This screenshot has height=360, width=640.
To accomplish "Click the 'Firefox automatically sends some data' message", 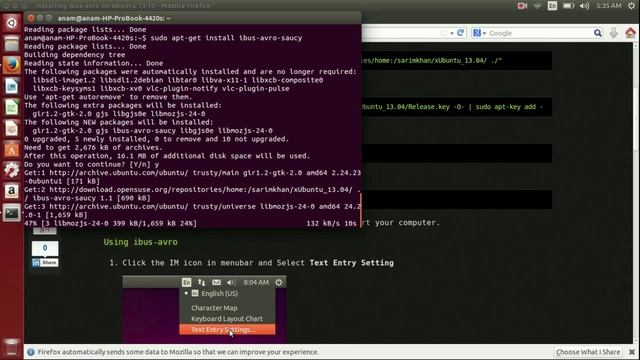I will pyautogui.click(x=178, y=352).
